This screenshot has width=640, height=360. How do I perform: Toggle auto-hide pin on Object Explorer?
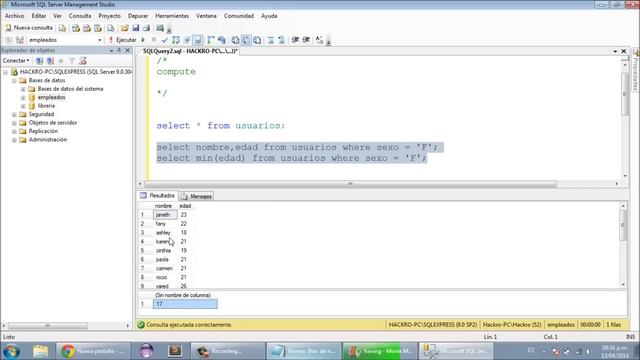pyautogui.click(x=119, y=50)
